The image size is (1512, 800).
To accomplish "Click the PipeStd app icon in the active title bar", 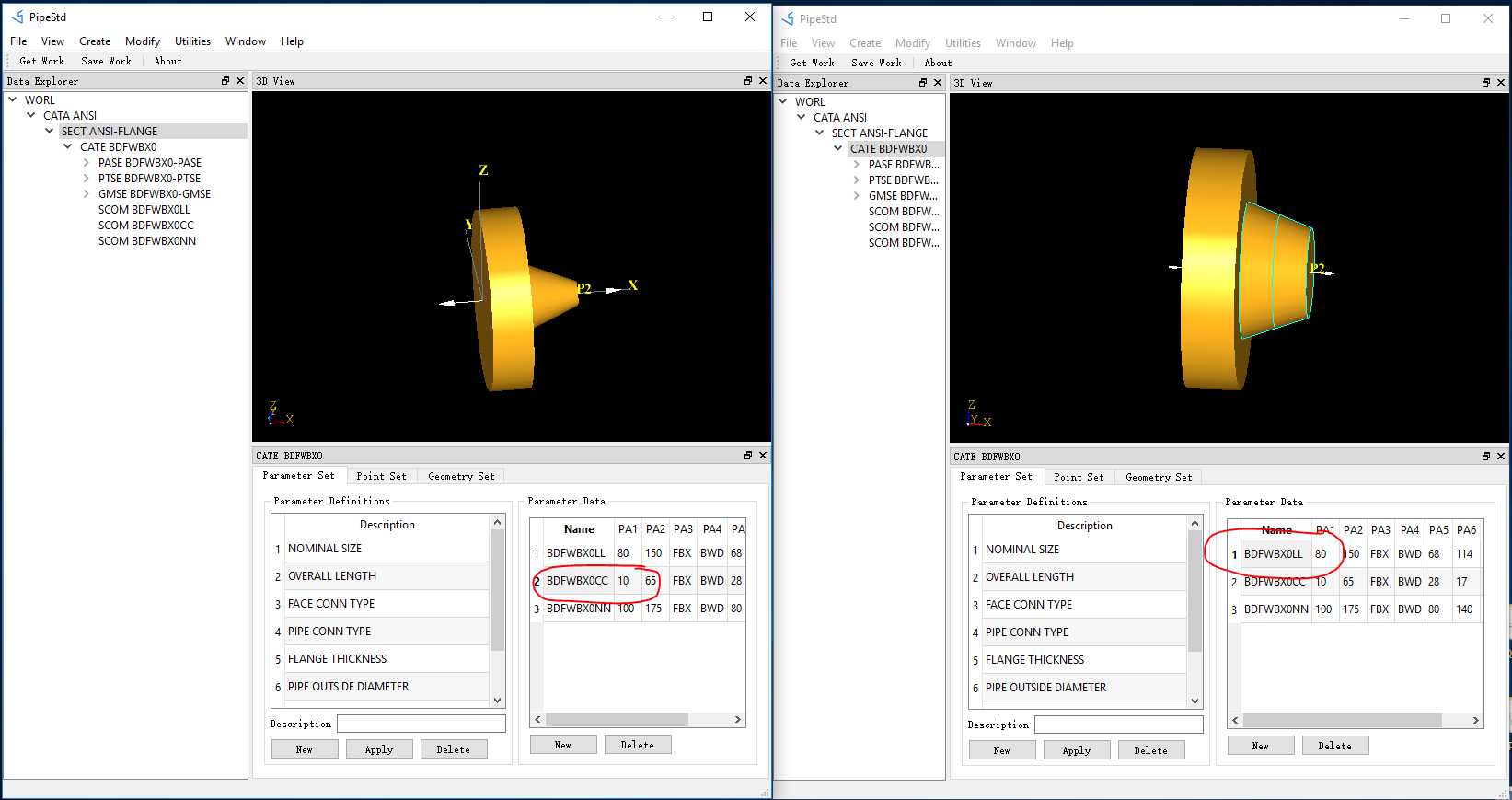I will [17, 17].
